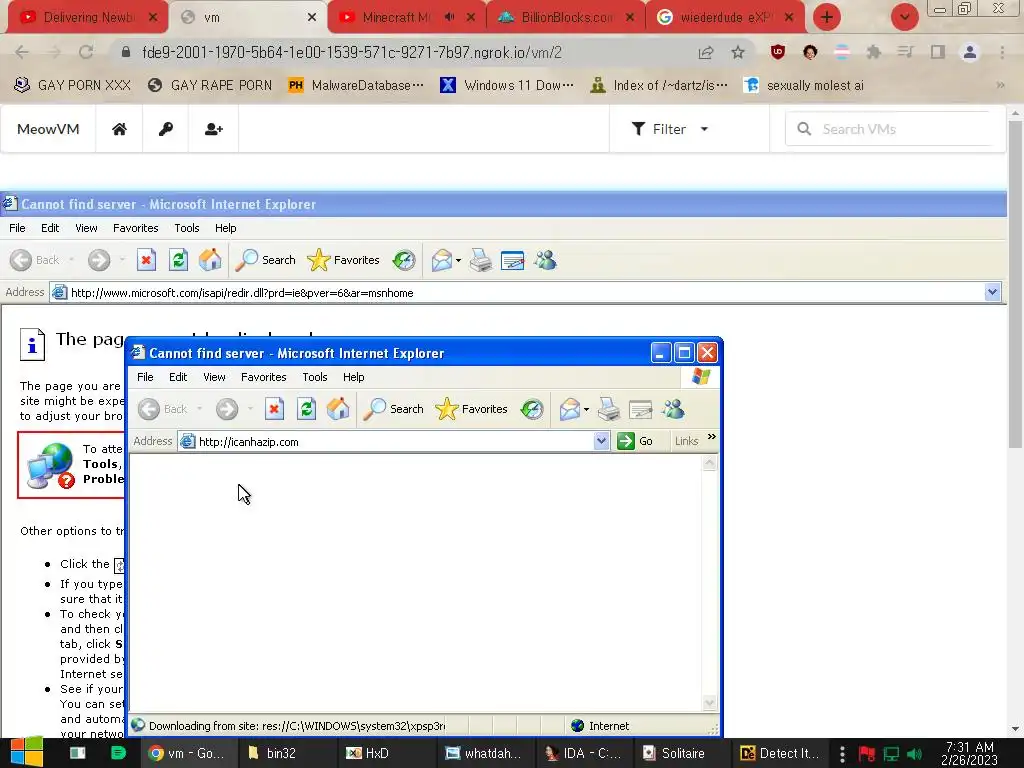
Task: Click Print icon in background IE window
Action: (x=481, y=261)
